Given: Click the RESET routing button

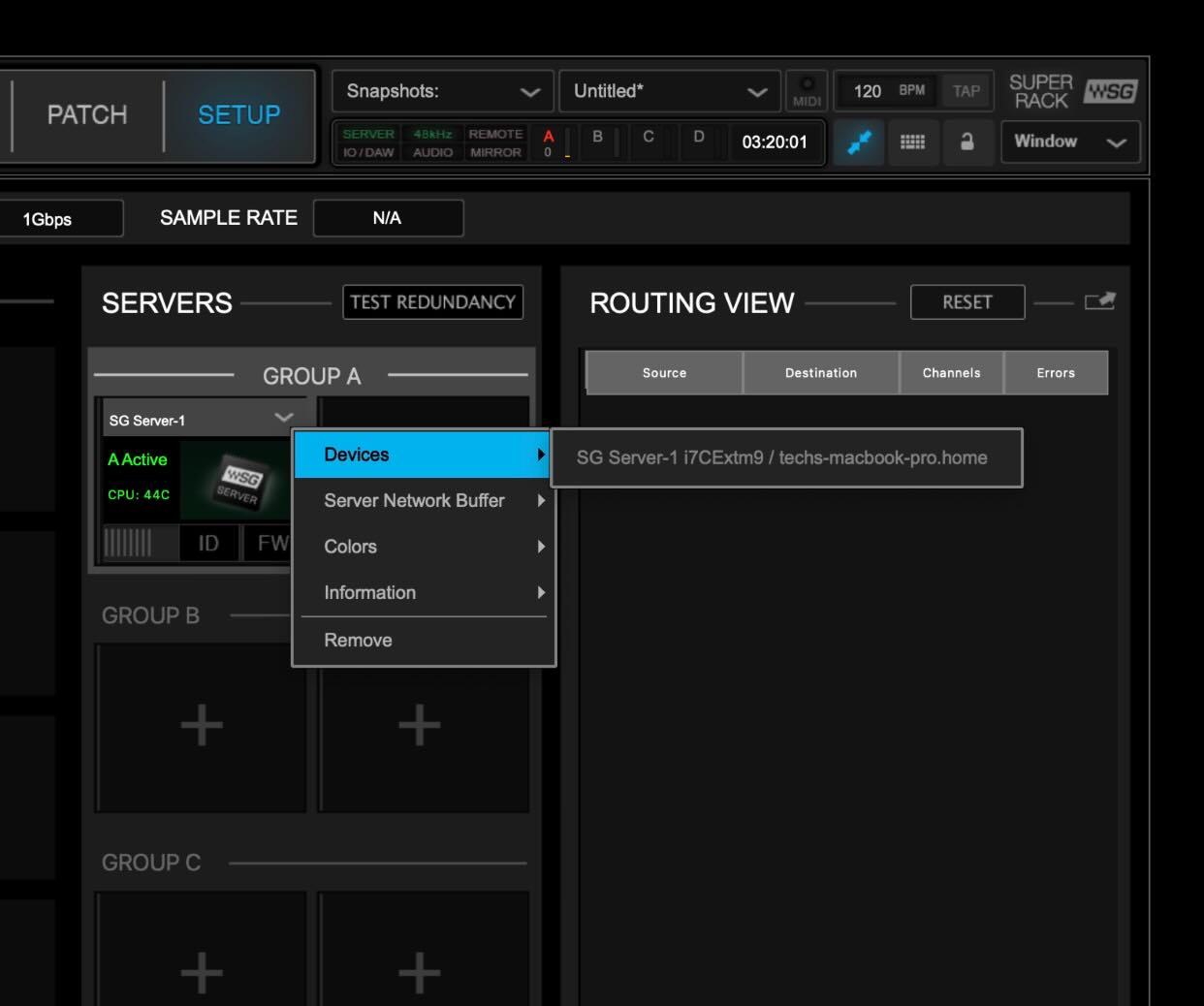Looking at the screenshot, I should [x=967, y=301].
